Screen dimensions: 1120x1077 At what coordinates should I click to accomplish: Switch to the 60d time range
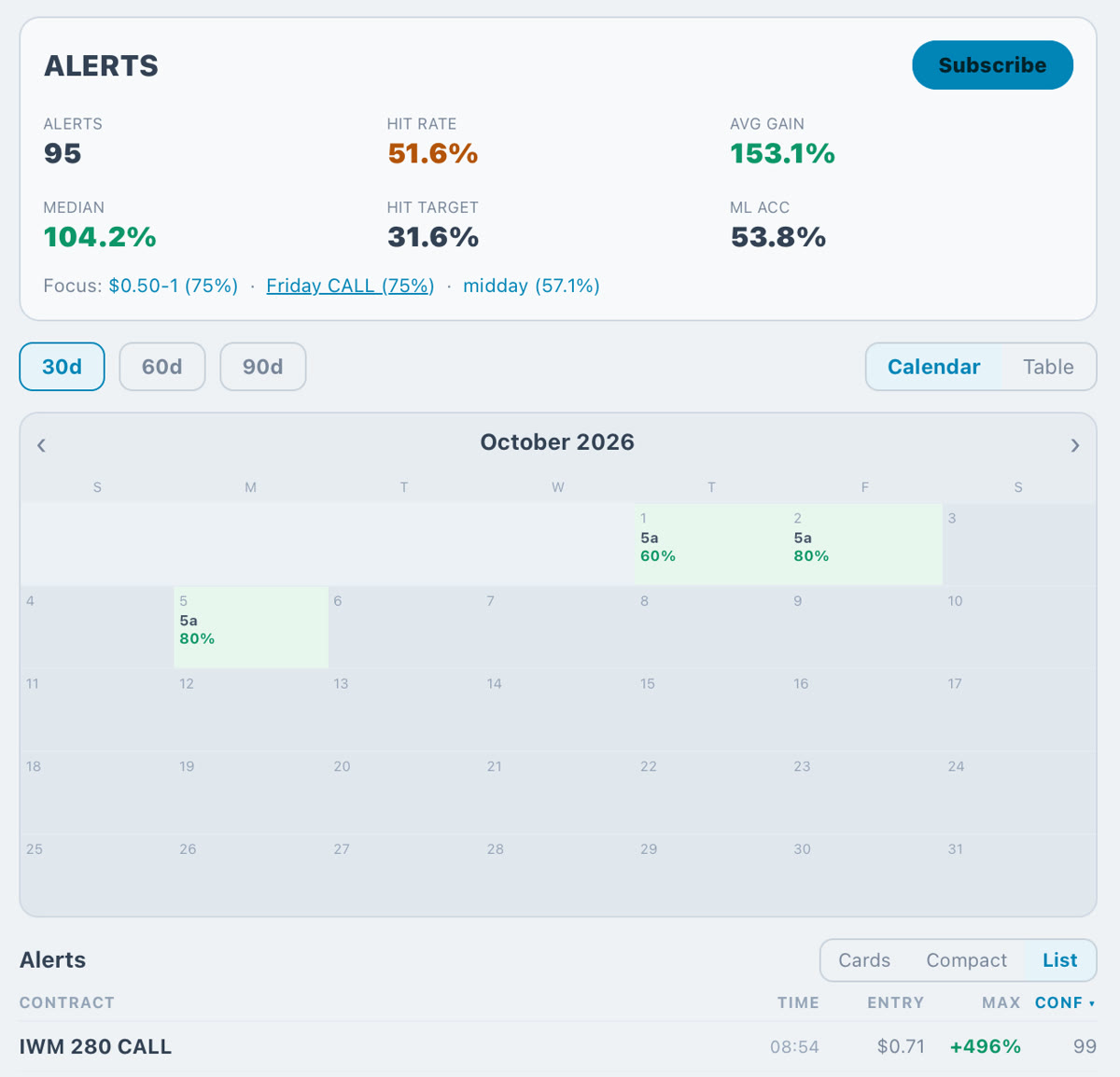tap(162, 367)
